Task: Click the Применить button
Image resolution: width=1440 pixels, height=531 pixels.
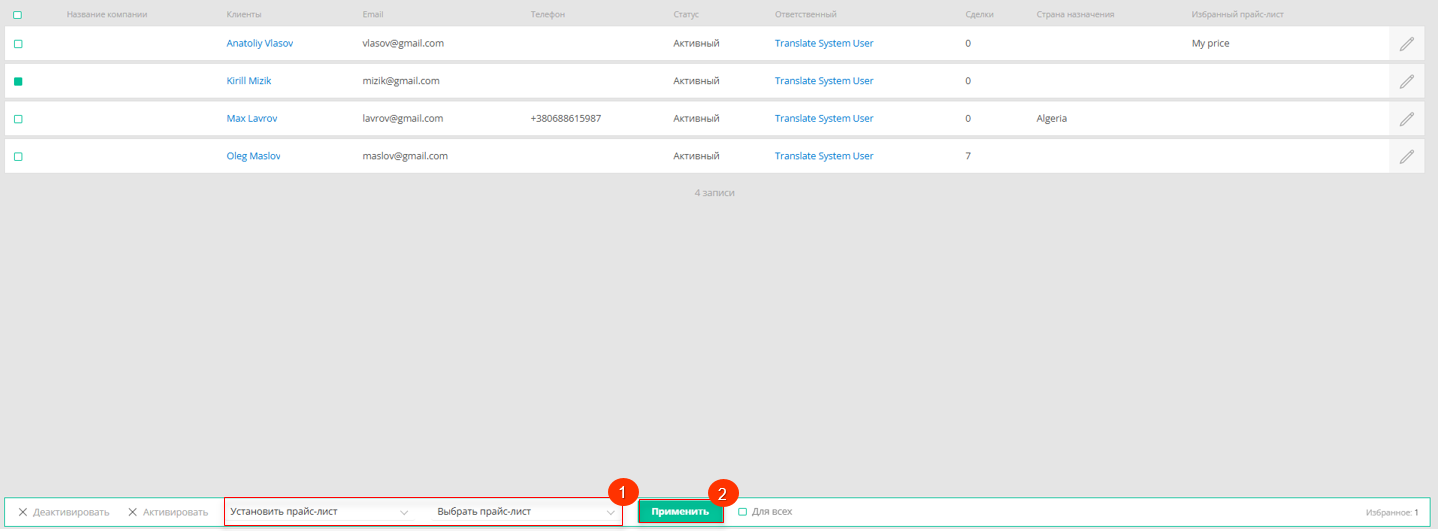Action: click(681, 512)
